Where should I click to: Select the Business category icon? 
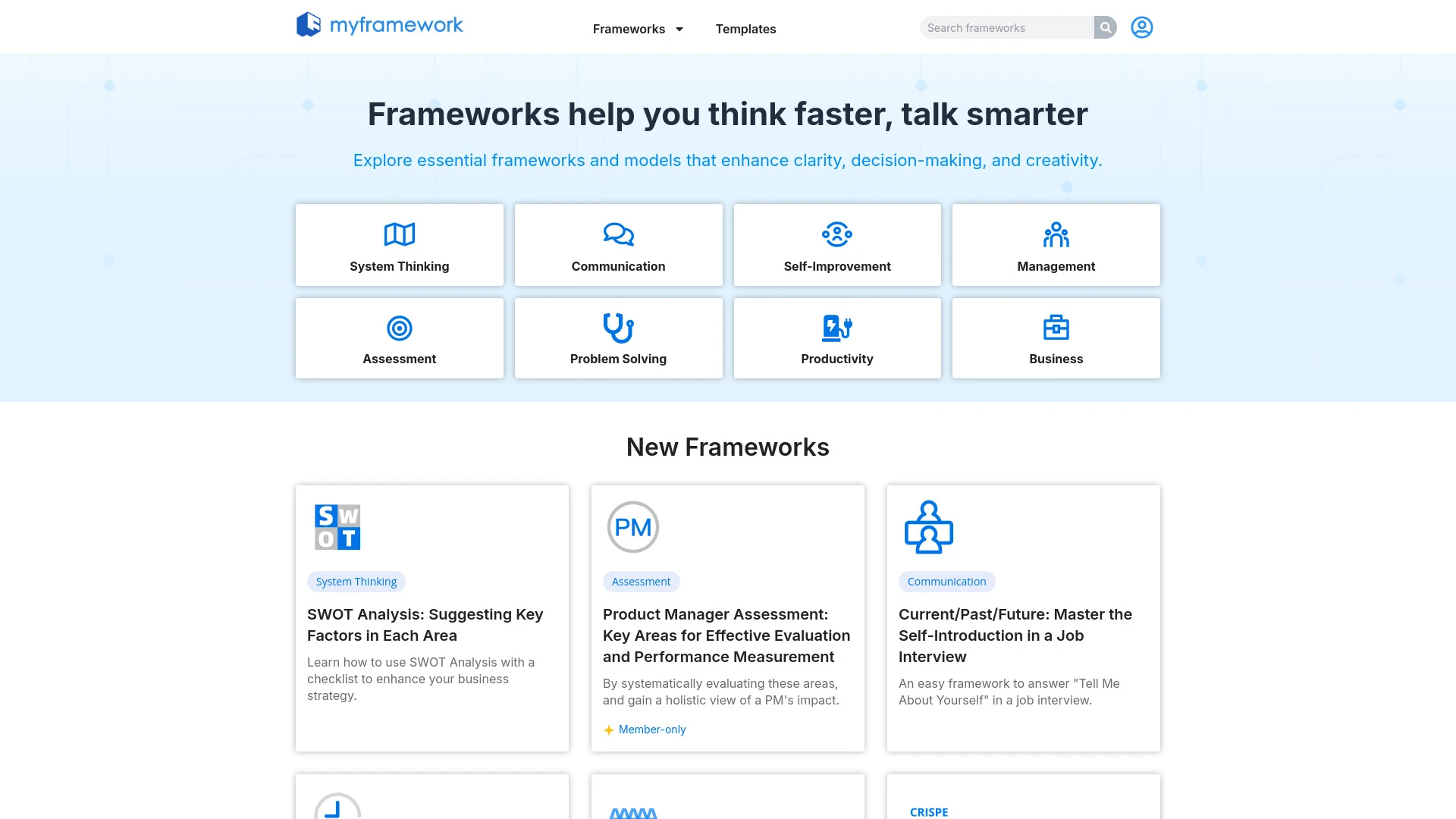(x=1056, y=327)
